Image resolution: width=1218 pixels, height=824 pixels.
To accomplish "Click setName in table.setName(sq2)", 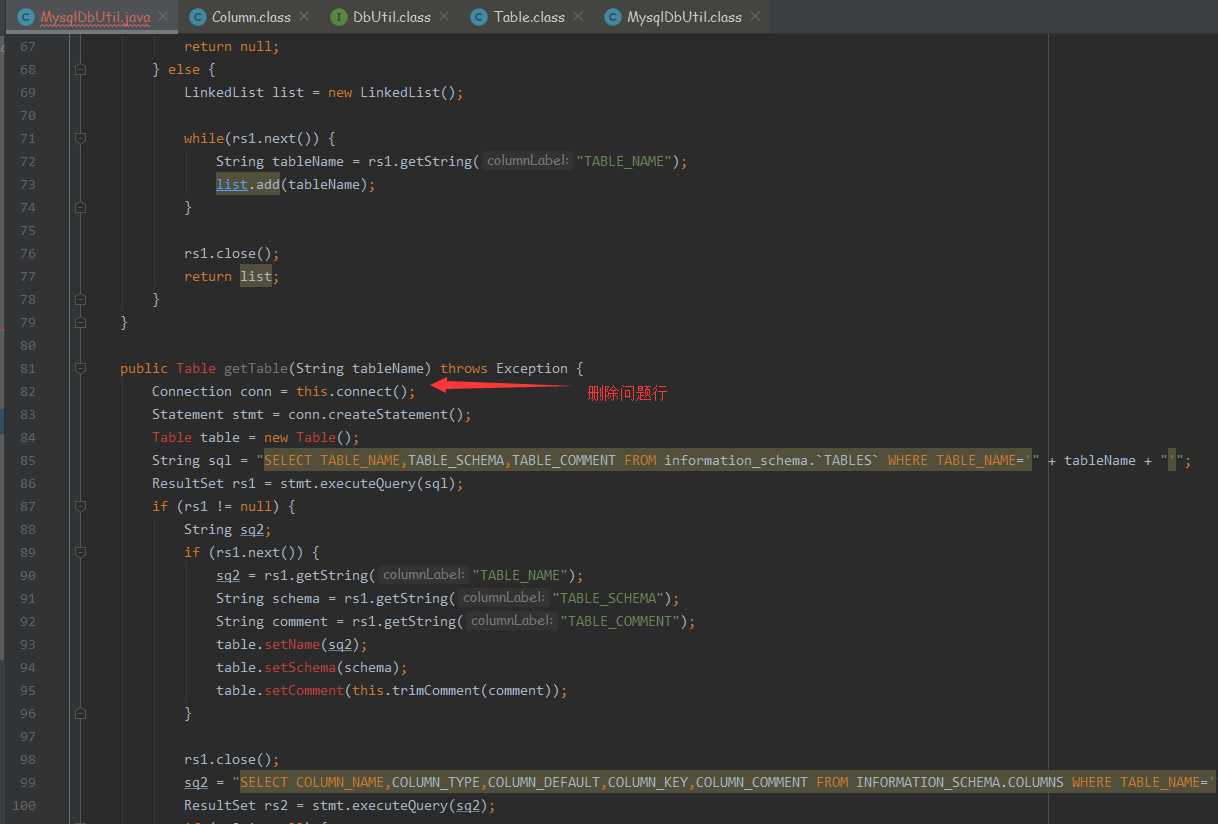I will (x=292, y=644).
